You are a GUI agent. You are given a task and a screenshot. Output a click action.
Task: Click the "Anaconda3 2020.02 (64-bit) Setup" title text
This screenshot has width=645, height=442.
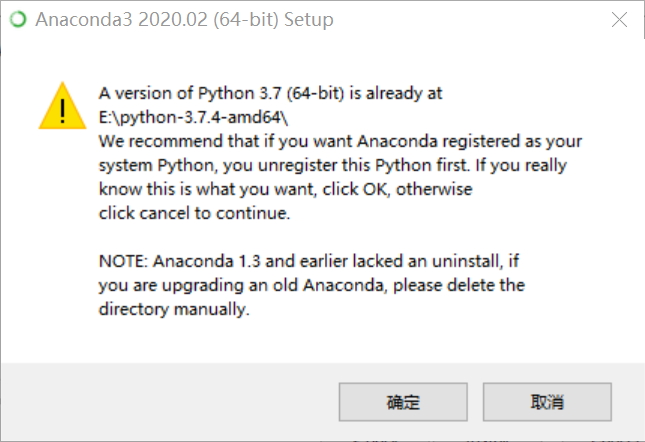184,20
